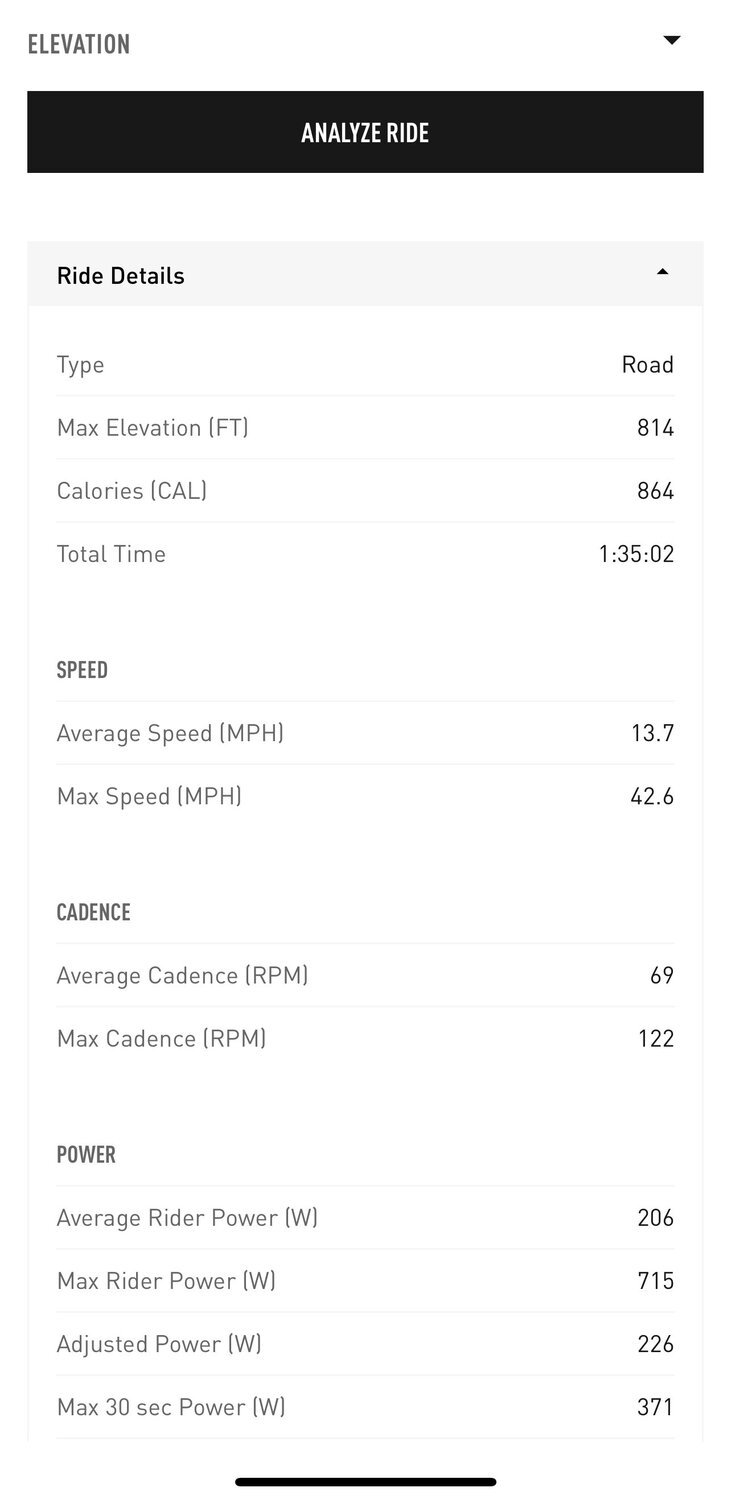Image resolution: width=731 pixels, height=1500 pixels.
Task: Collapse Ride Details using the up arrow
Action: tap(662, 272)
